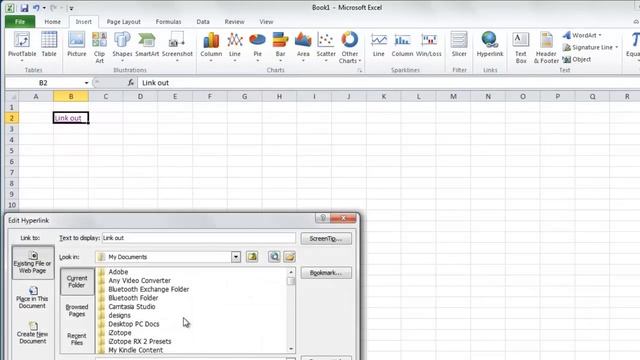
Task: Click the Bookmark button
Action: tap(326, 273)
